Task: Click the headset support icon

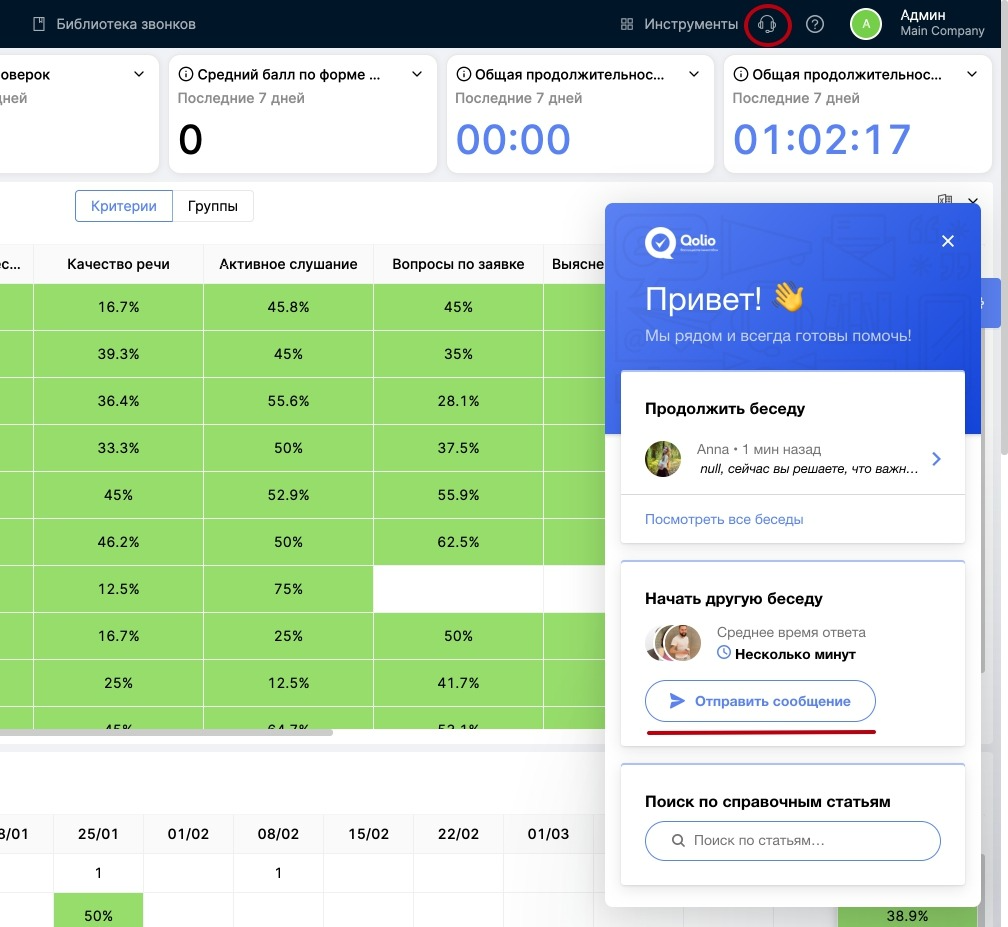Action: pyautogui.click(x=767, y=24)
